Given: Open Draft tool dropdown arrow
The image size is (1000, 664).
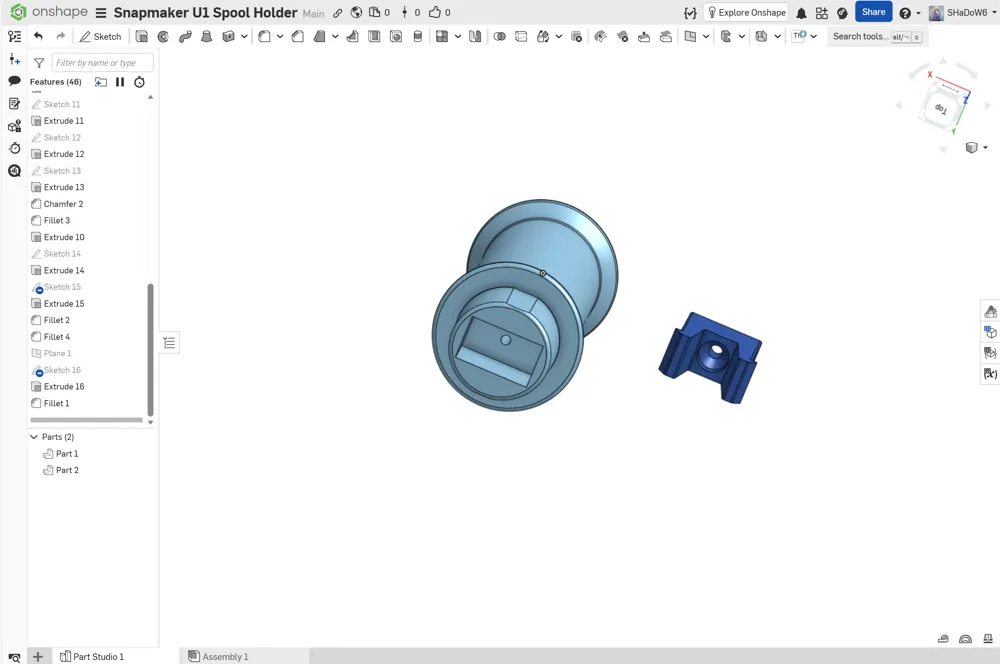Looking at the screenshot, I should [335, 36].
